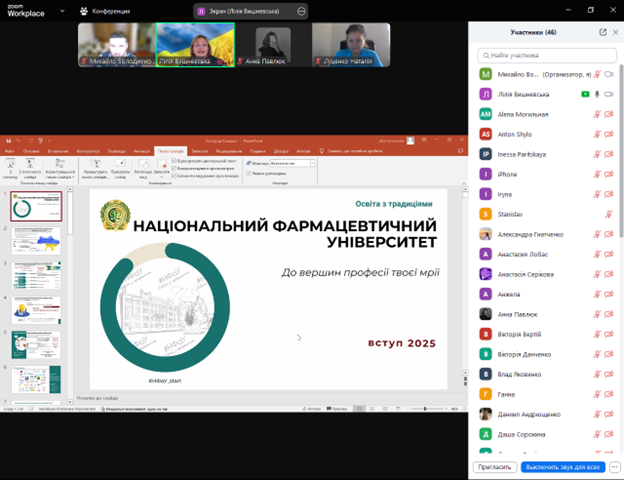Click the PowerPoint zoom slider handle
The image size is (624, 480).
(x=425, y=409)
